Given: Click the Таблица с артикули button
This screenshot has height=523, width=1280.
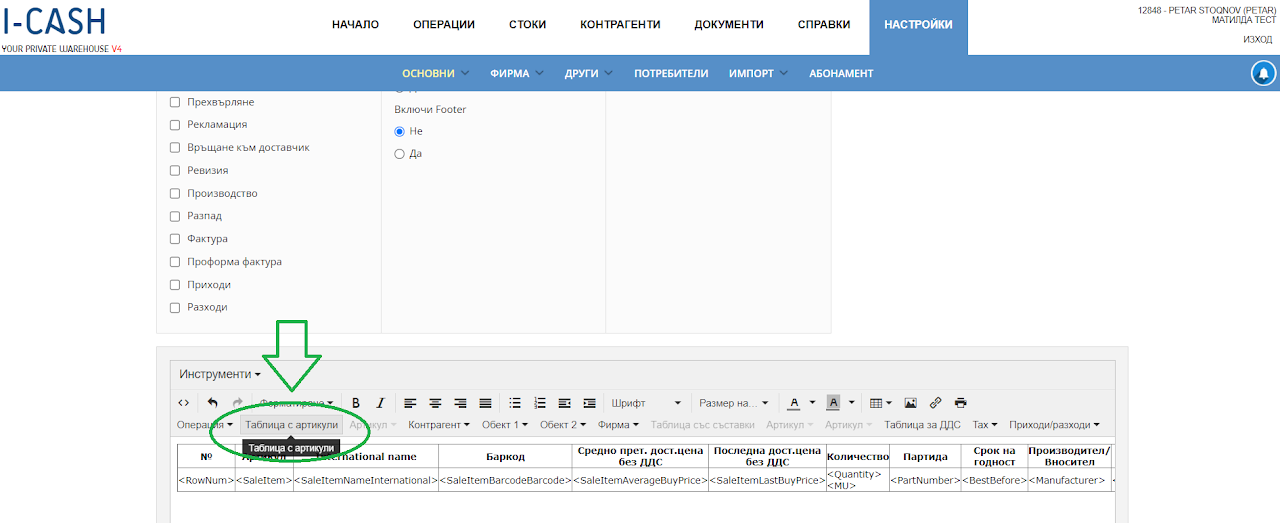Looking at the screenshot, I should click(x=292, y=425).
